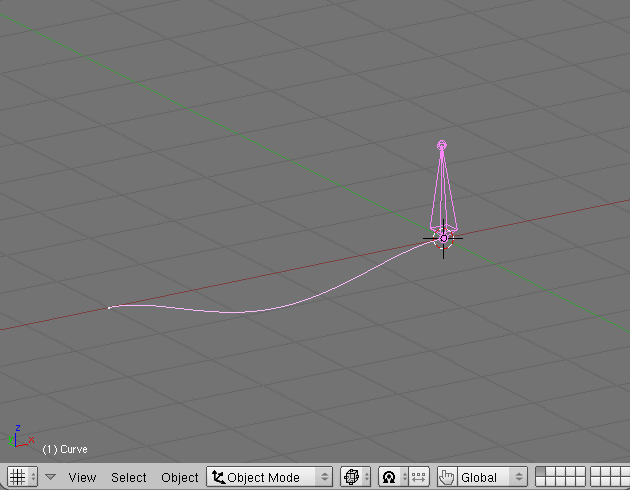
Task: Toggle layer 6 button in second block
Action: coord(595,472)
